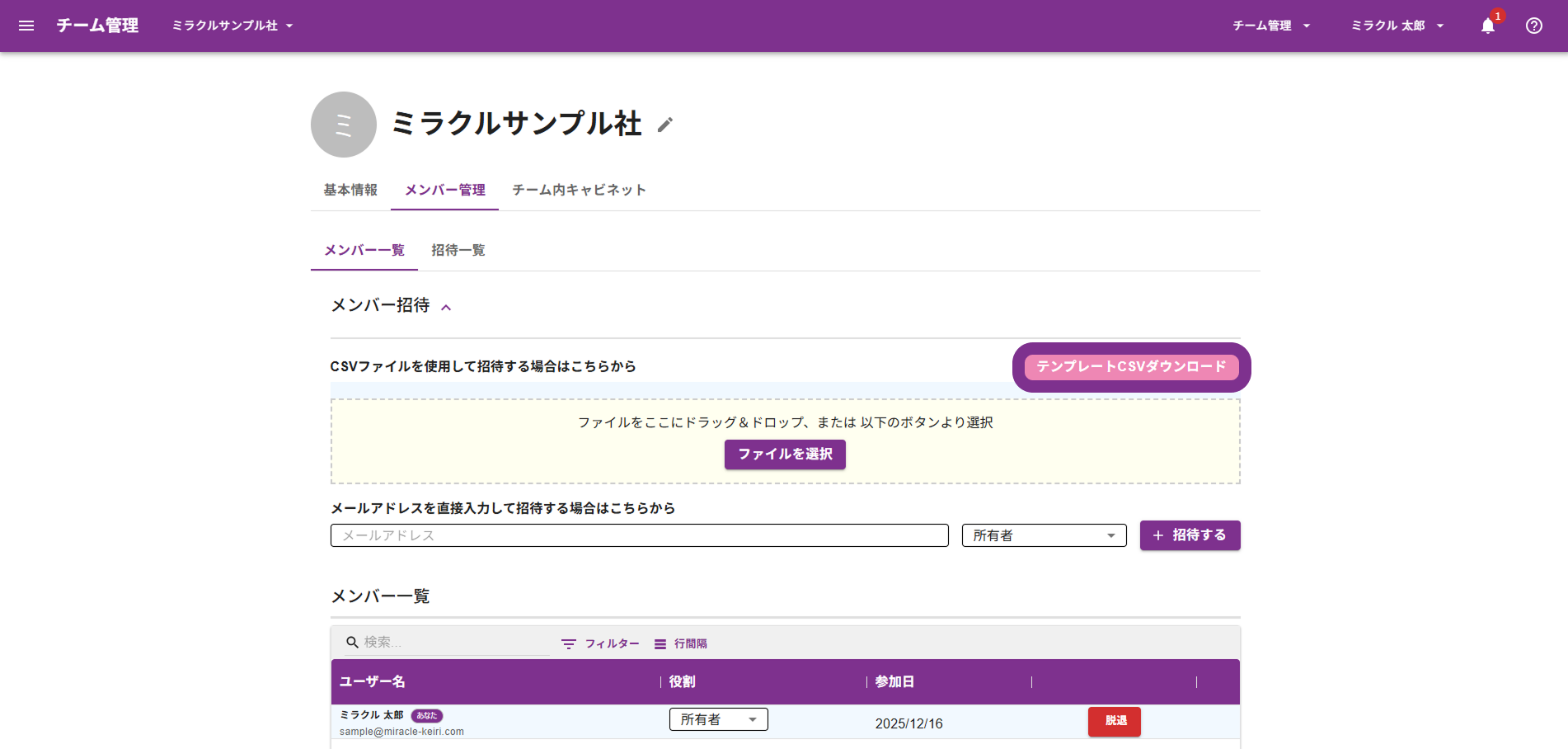Click the red 脱退 button for ミラクル 太郎

[1114, 721]
